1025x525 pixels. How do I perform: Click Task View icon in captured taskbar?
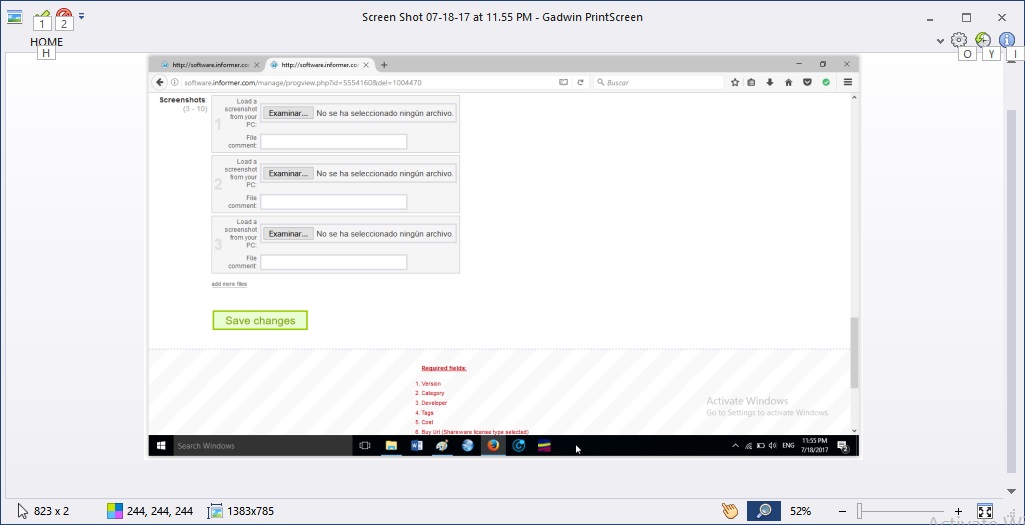coord(365,446)
